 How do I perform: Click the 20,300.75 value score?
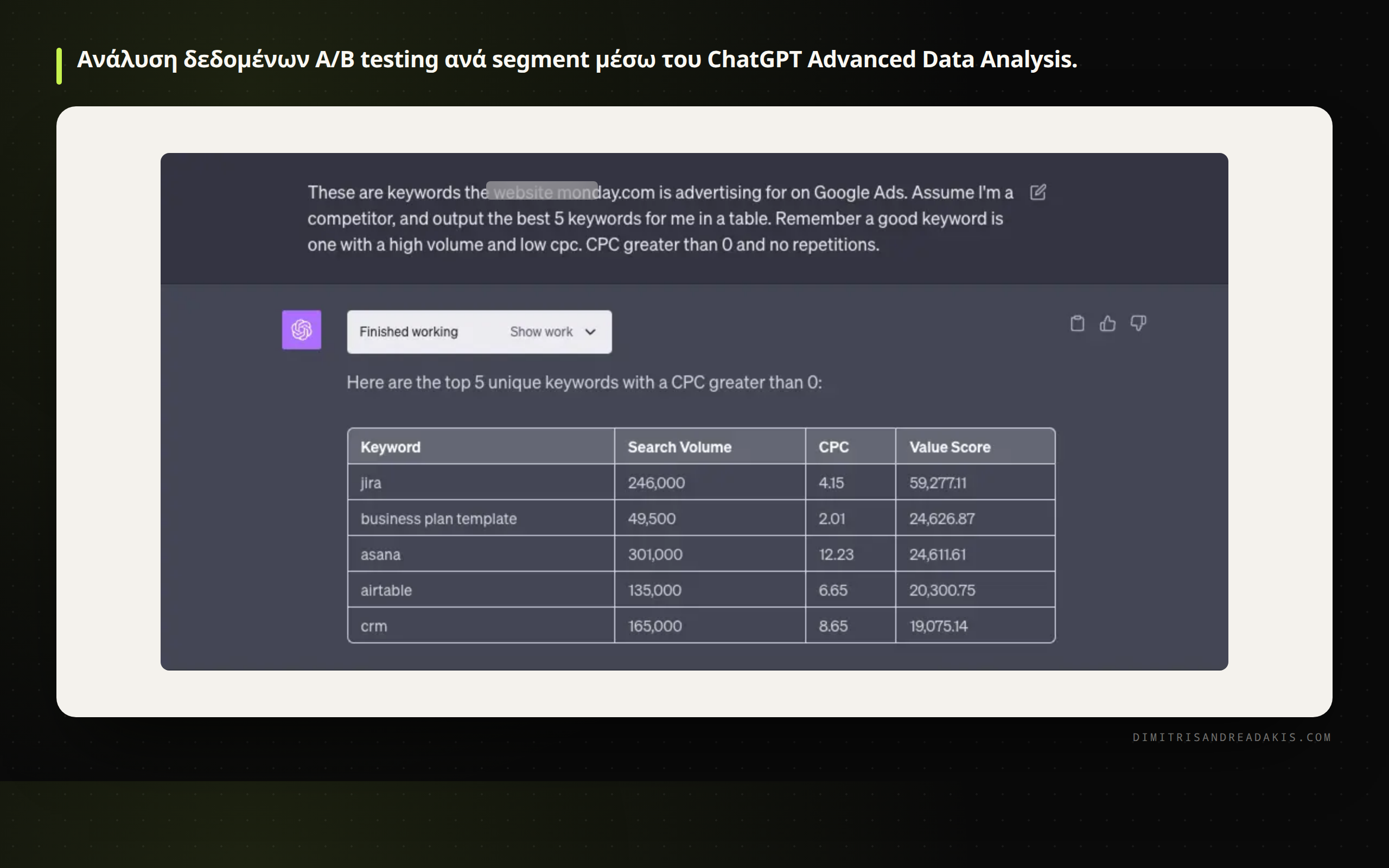tap(942, 590)
